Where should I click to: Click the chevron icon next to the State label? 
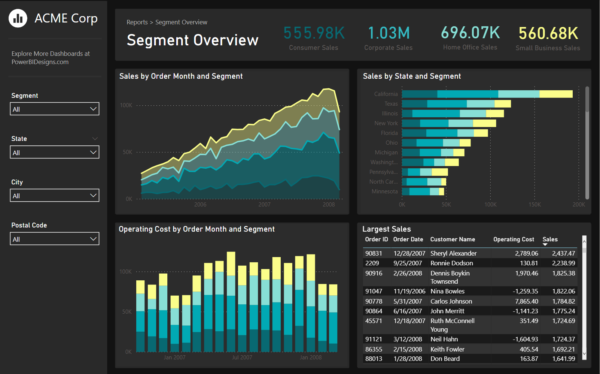point(95,139)
